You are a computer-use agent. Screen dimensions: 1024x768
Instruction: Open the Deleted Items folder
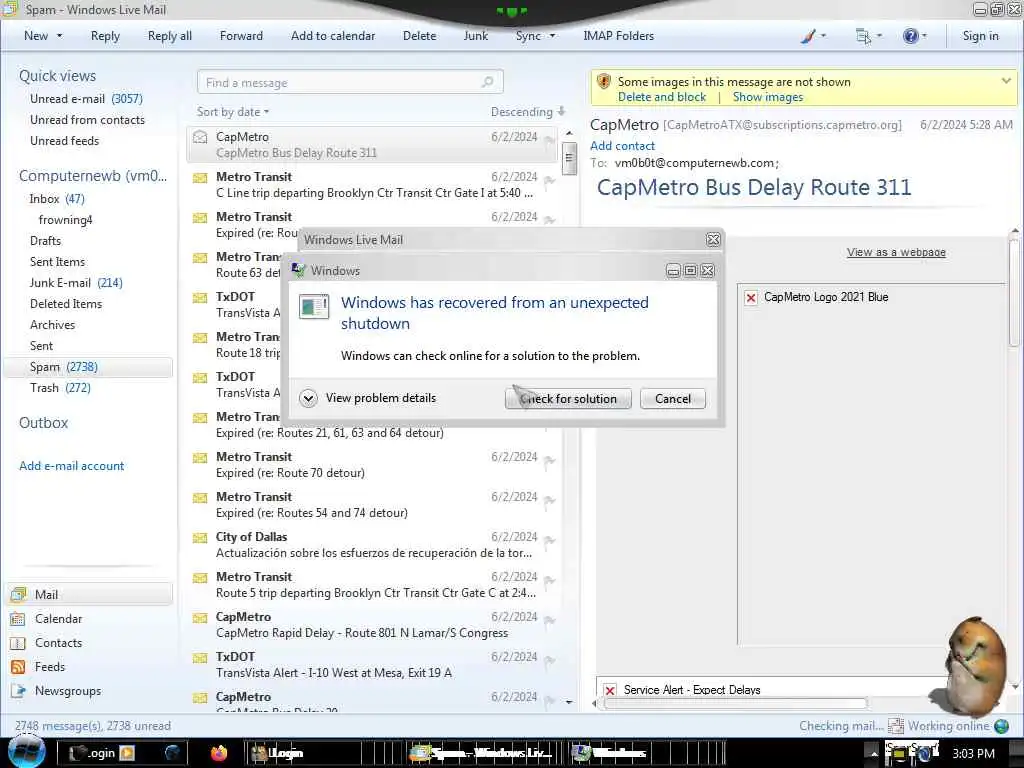click(66, 304)
